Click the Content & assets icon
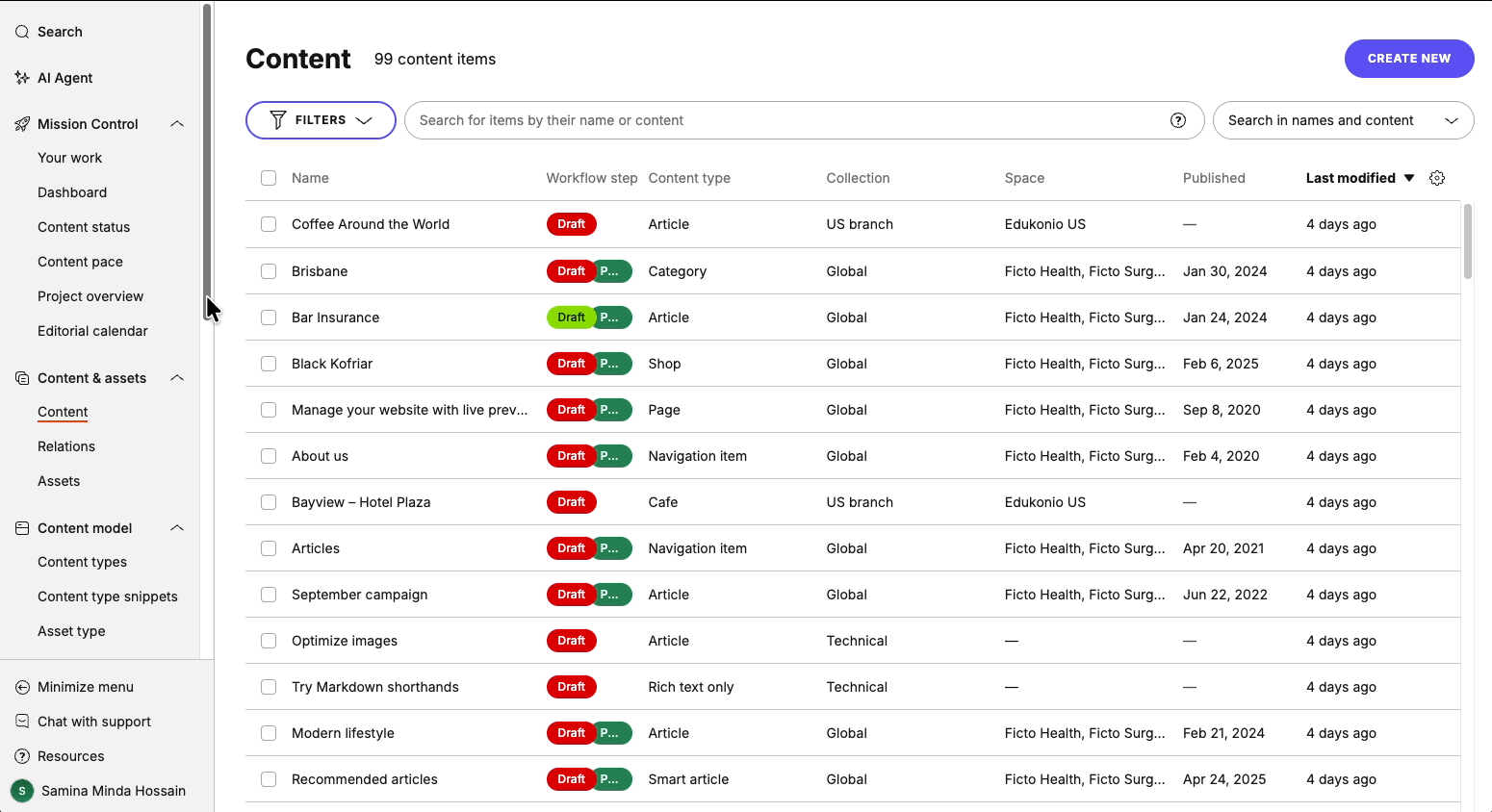This screenshot has height=812, width=1492. point(22,378)
